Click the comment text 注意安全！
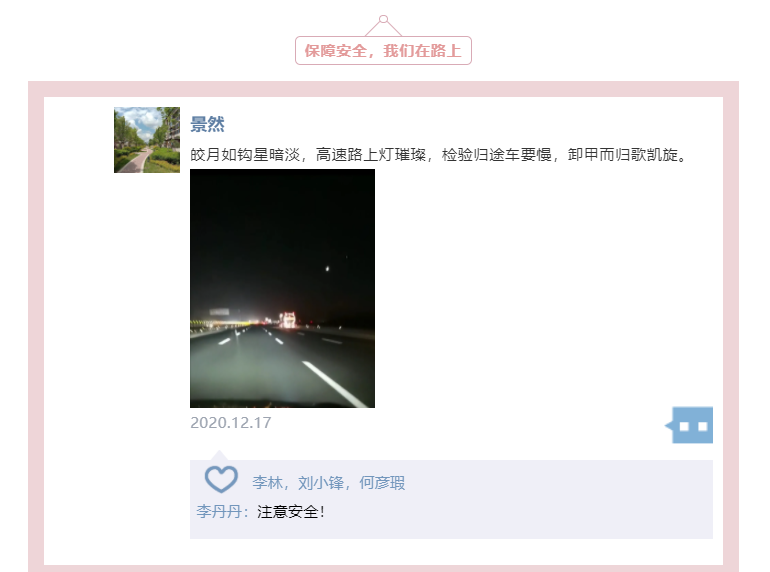Viewport: 770px width, 572px height. [291, 512]
